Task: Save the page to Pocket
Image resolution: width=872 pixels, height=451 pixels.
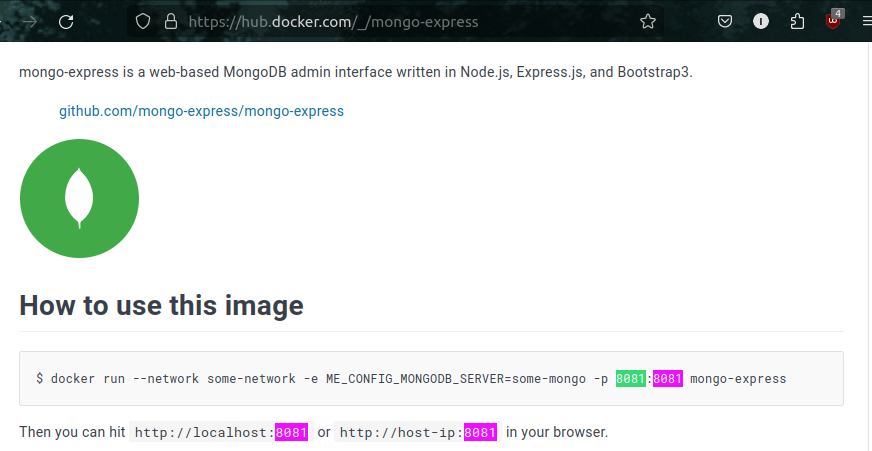Action: (725, 22)
